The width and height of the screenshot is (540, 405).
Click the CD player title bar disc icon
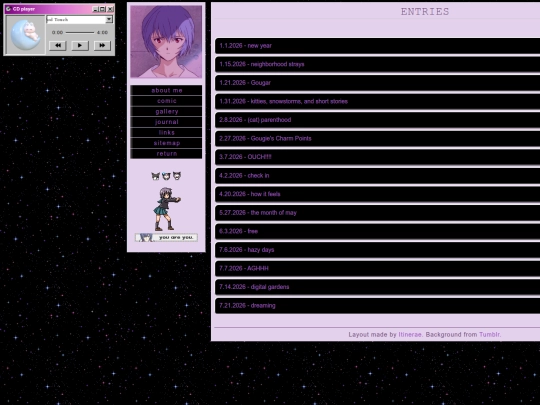click(x=8, y=9)
